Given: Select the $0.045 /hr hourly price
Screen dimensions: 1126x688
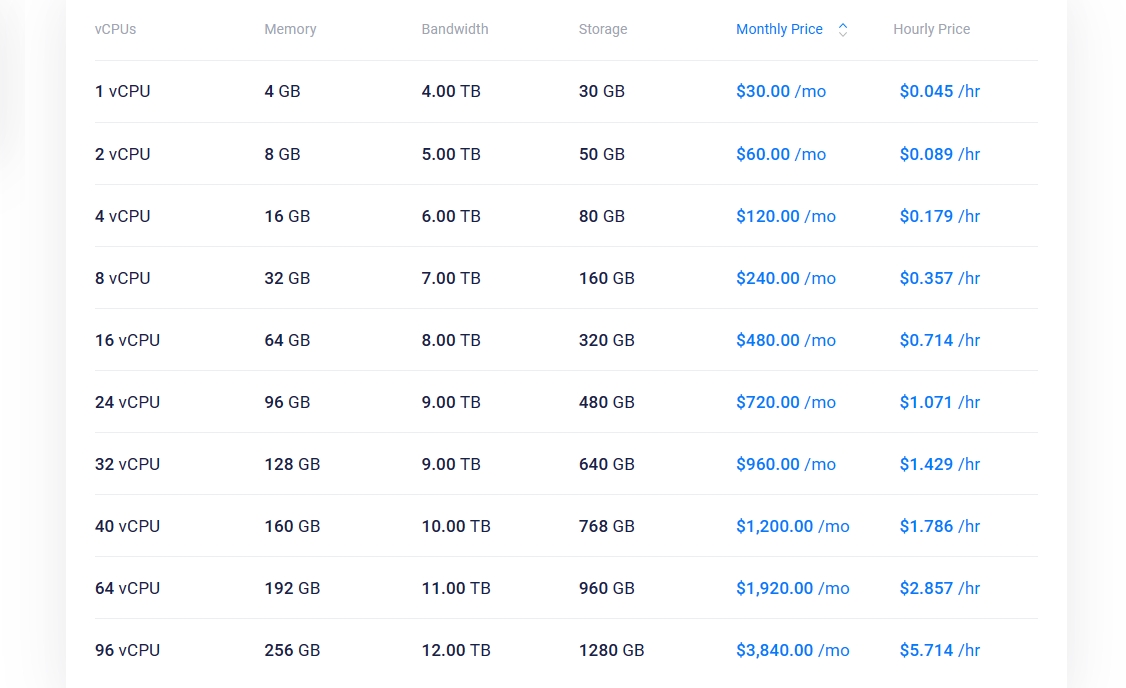Looking at the screenshot, I should coord(939,92).
